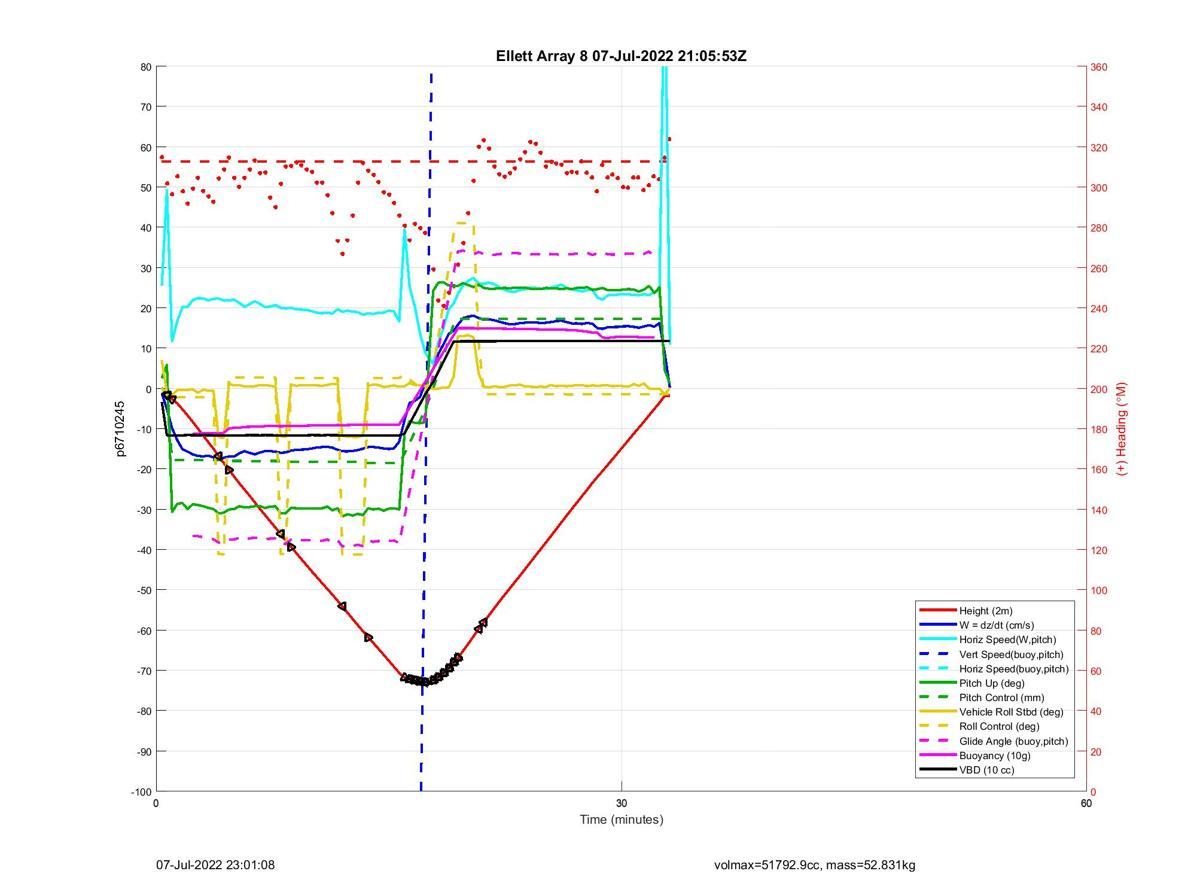Viewport: 1200px width, 889px height.
Task: Click heading axis tick label '300'
Action: [x=1099, y=188]
